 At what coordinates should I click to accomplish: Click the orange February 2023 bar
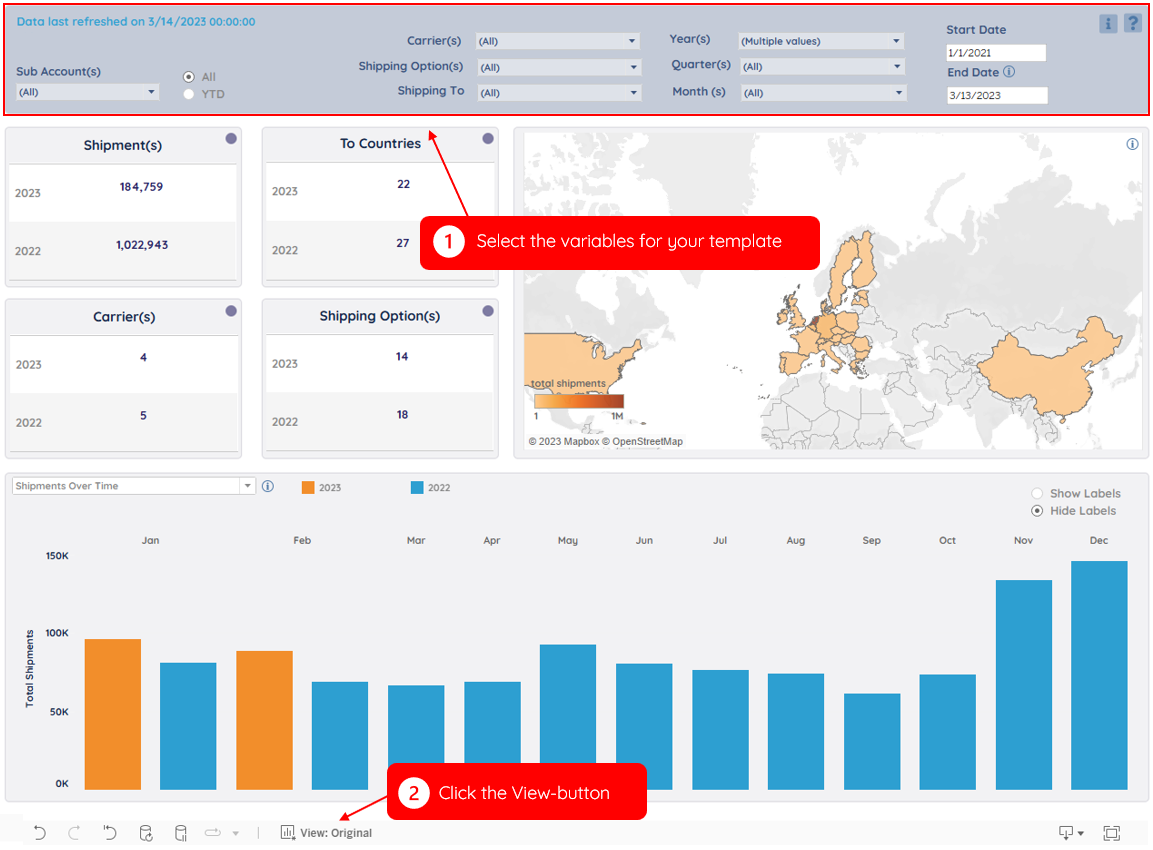pyautogui.click(x=265, y=721)
